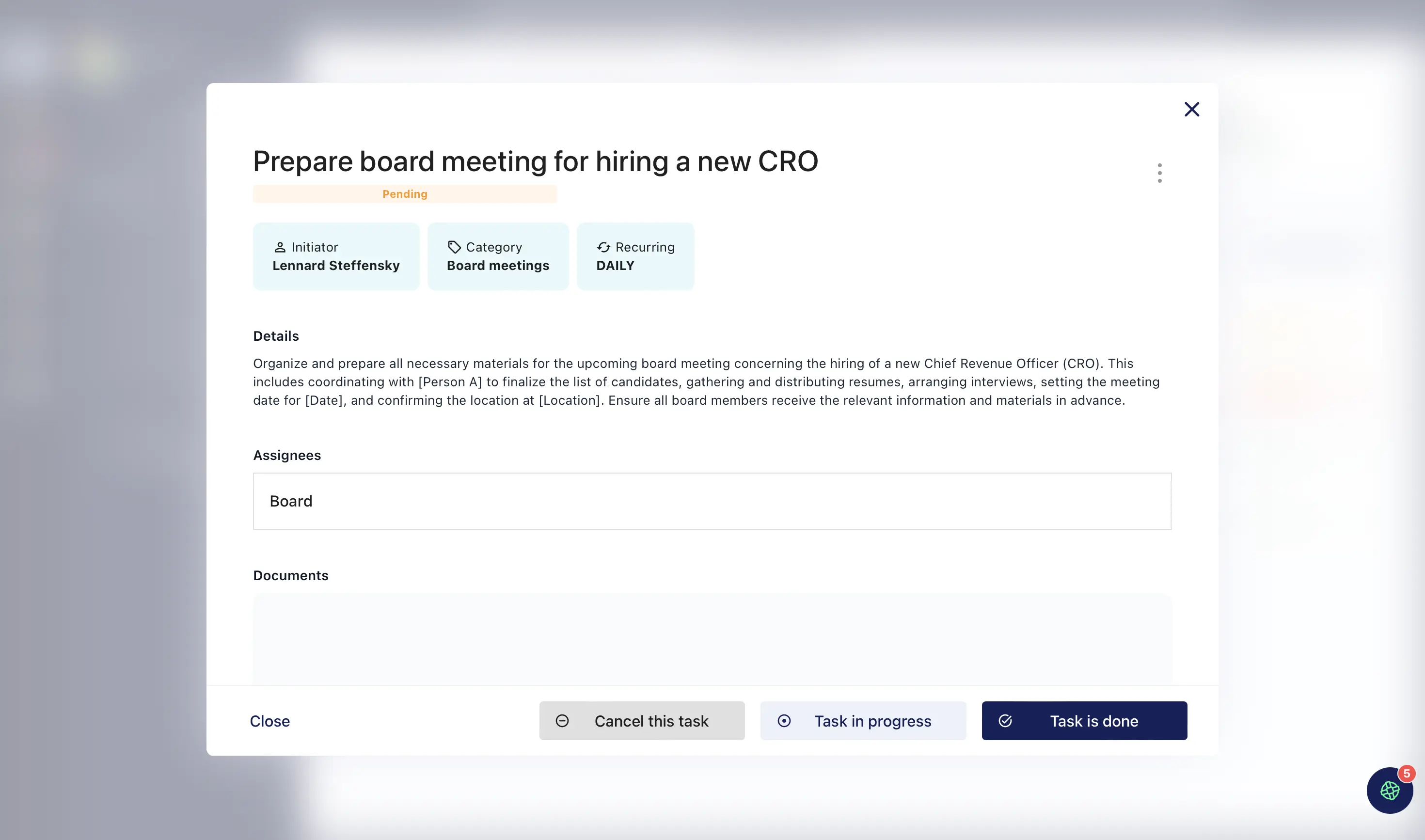1425x840 pixels.
Task: Click the cancel minus-circle icon
Action: coord(562,721)
